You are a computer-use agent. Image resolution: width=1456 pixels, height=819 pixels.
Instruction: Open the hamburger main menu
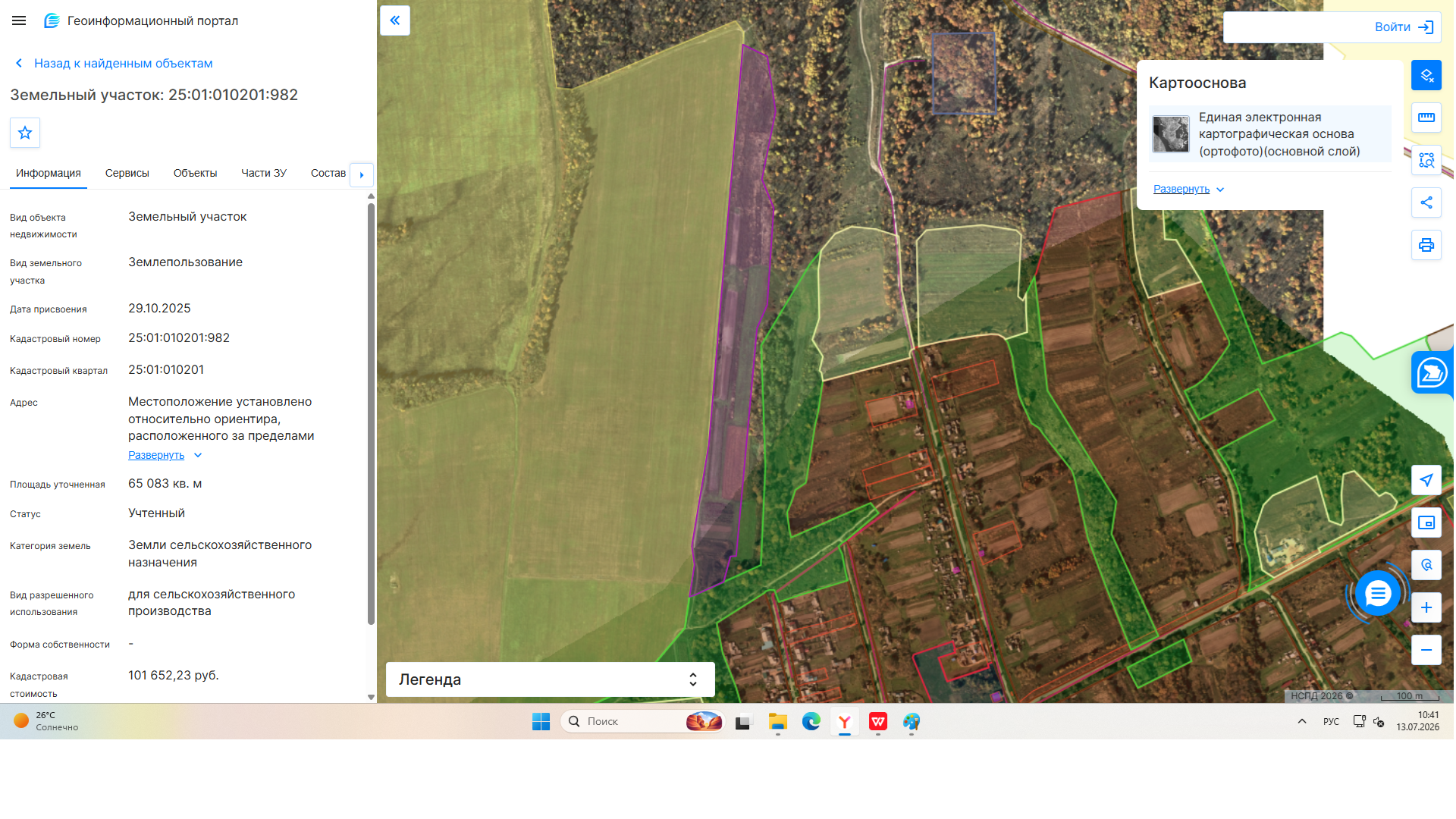click(x=19, y=20)
